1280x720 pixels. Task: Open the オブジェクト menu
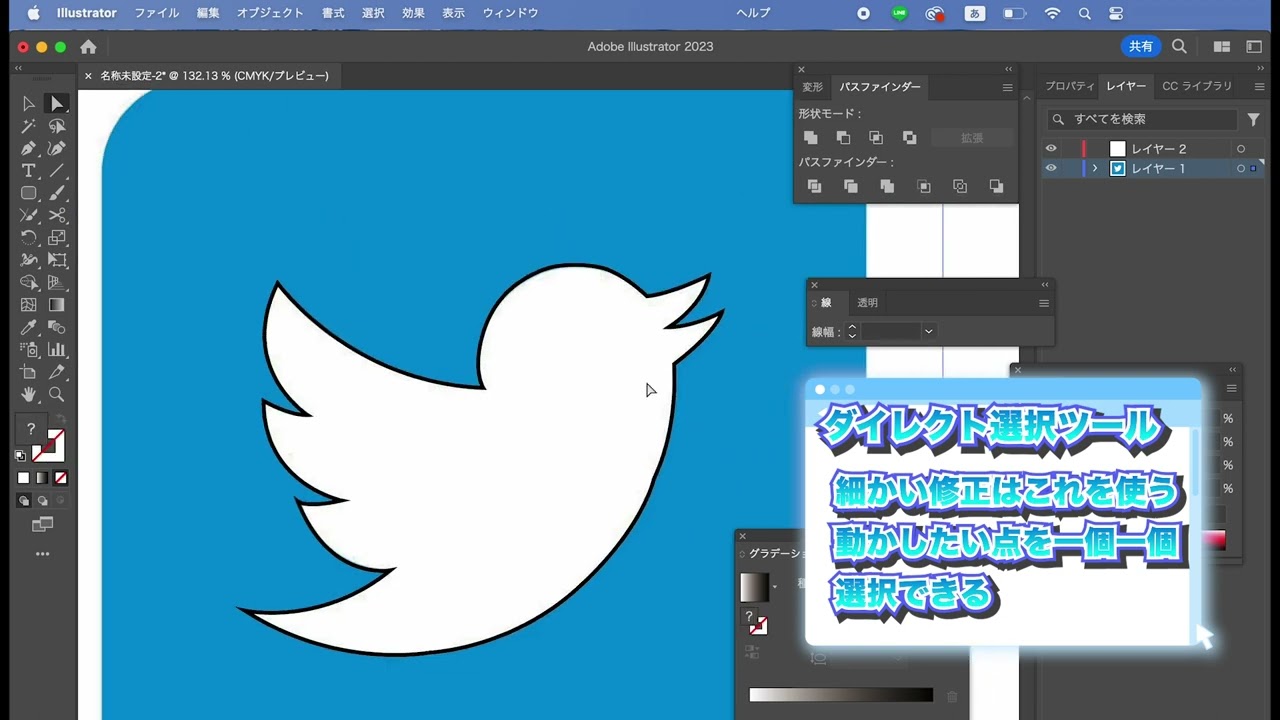click(270, 13)
